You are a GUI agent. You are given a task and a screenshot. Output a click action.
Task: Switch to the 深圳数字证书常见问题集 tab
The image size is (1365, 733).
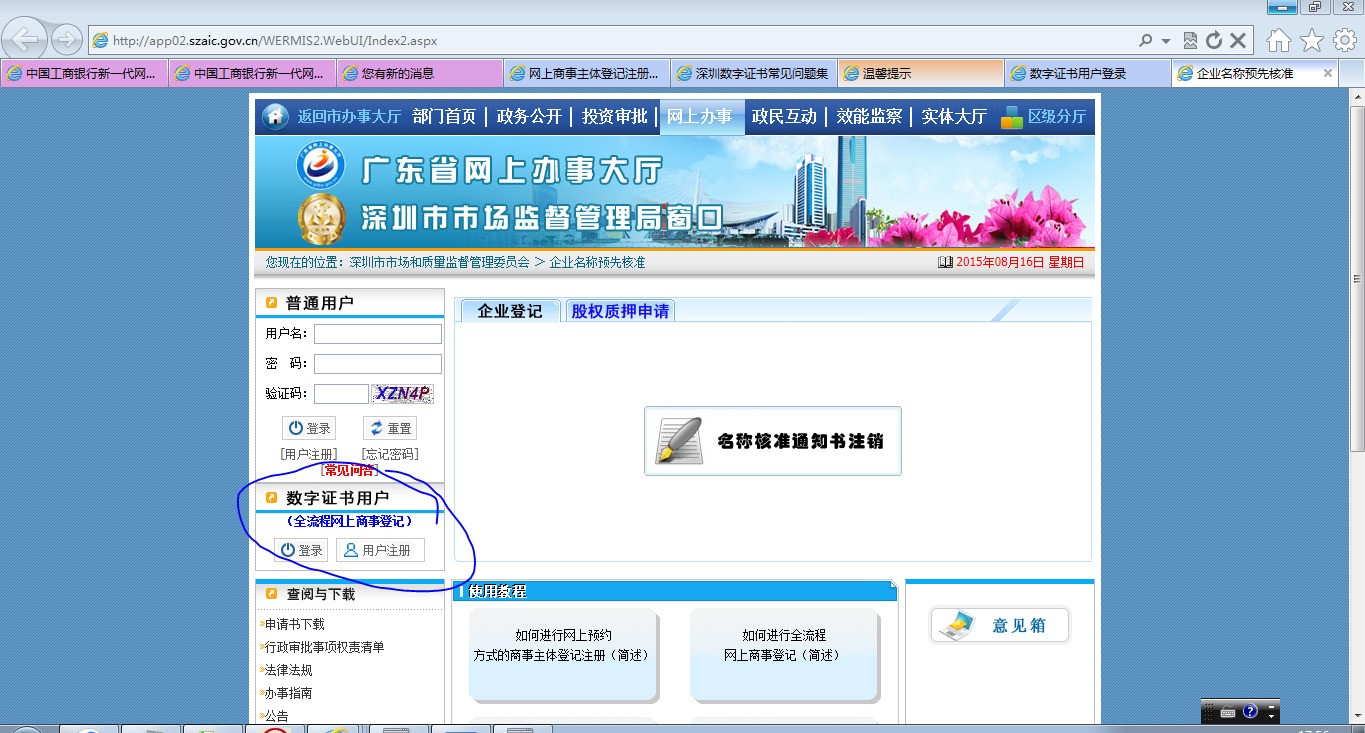[754, 73]
